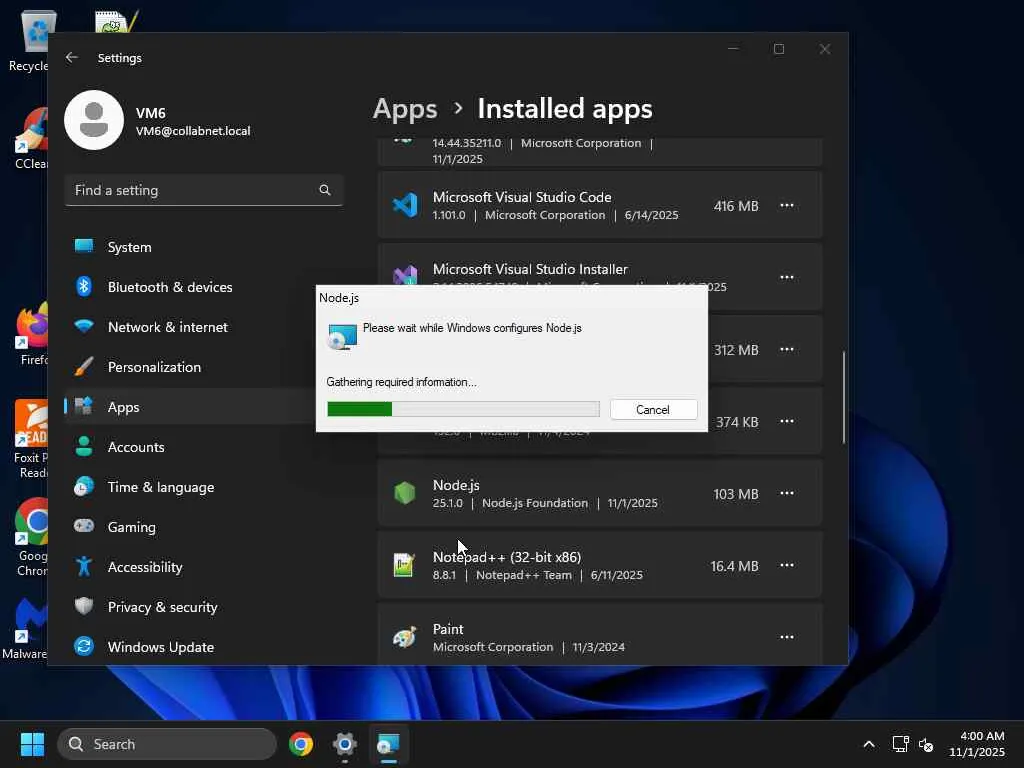Select the Notepad++ Team entry text
Viewport: 1024px width, 768px height.
tap(524, 575)
